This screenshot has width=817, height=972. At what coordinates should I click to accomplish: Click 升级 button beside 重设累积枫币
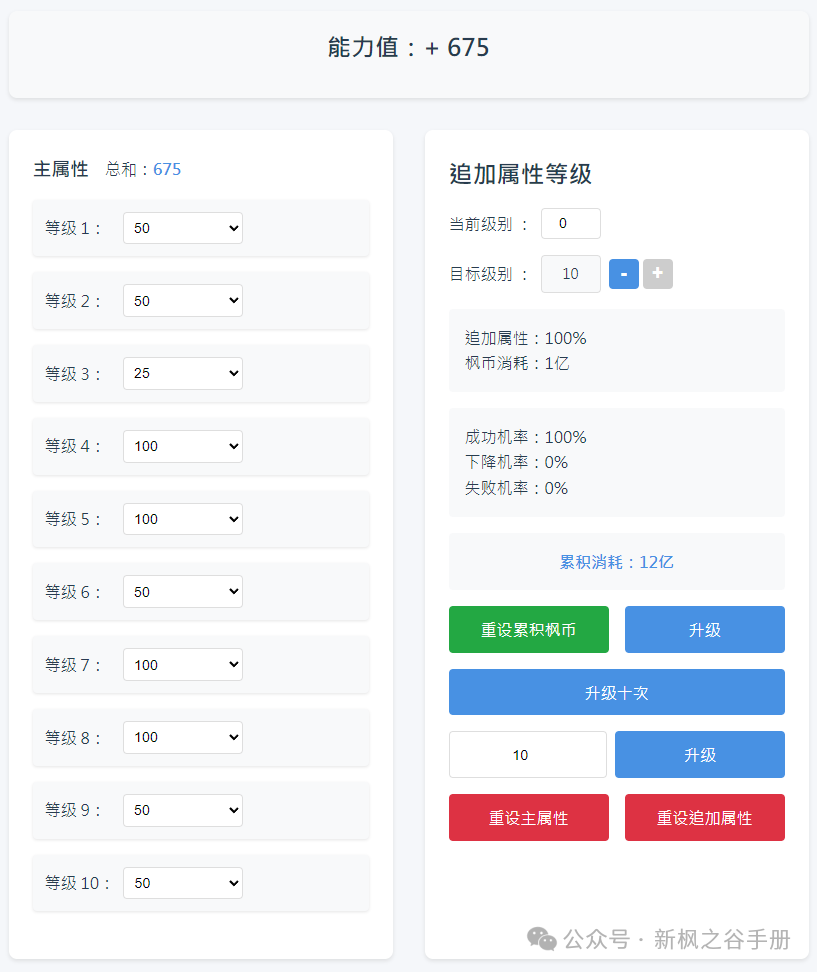click(704, 630)
